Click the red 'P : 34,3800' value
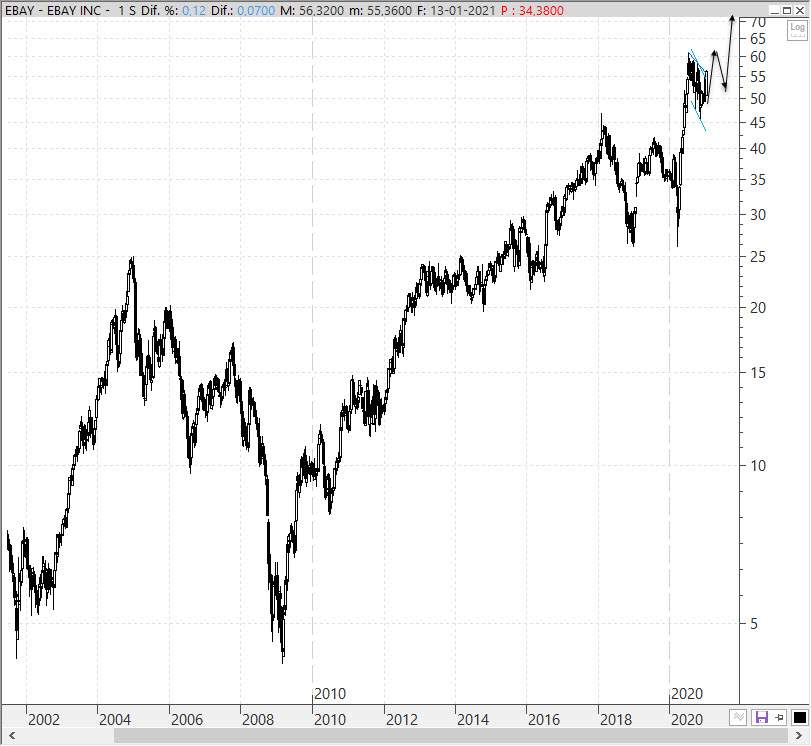811x746 pixels. coord(532,10)
